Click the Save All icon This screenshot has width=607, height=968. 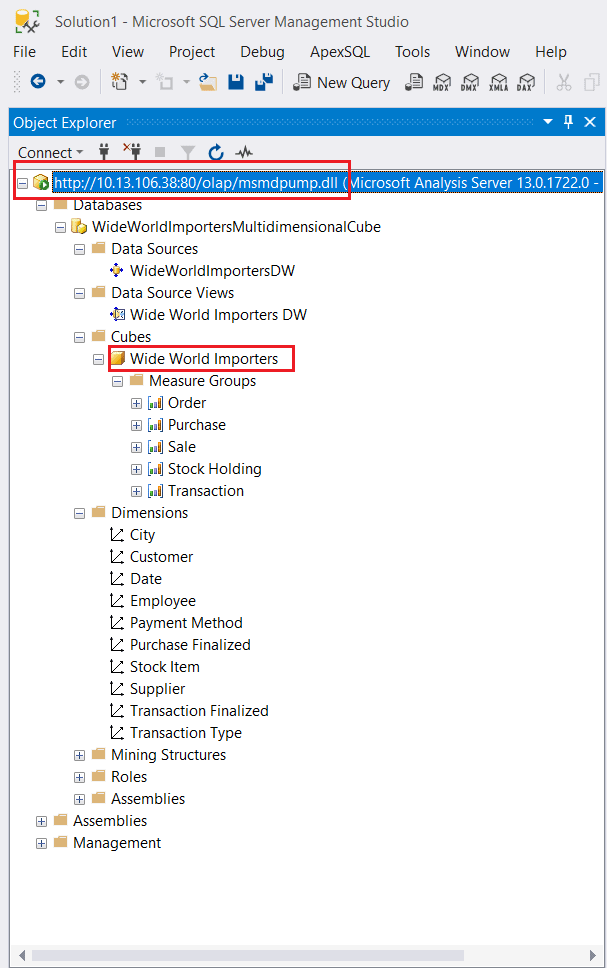(265, 83)
